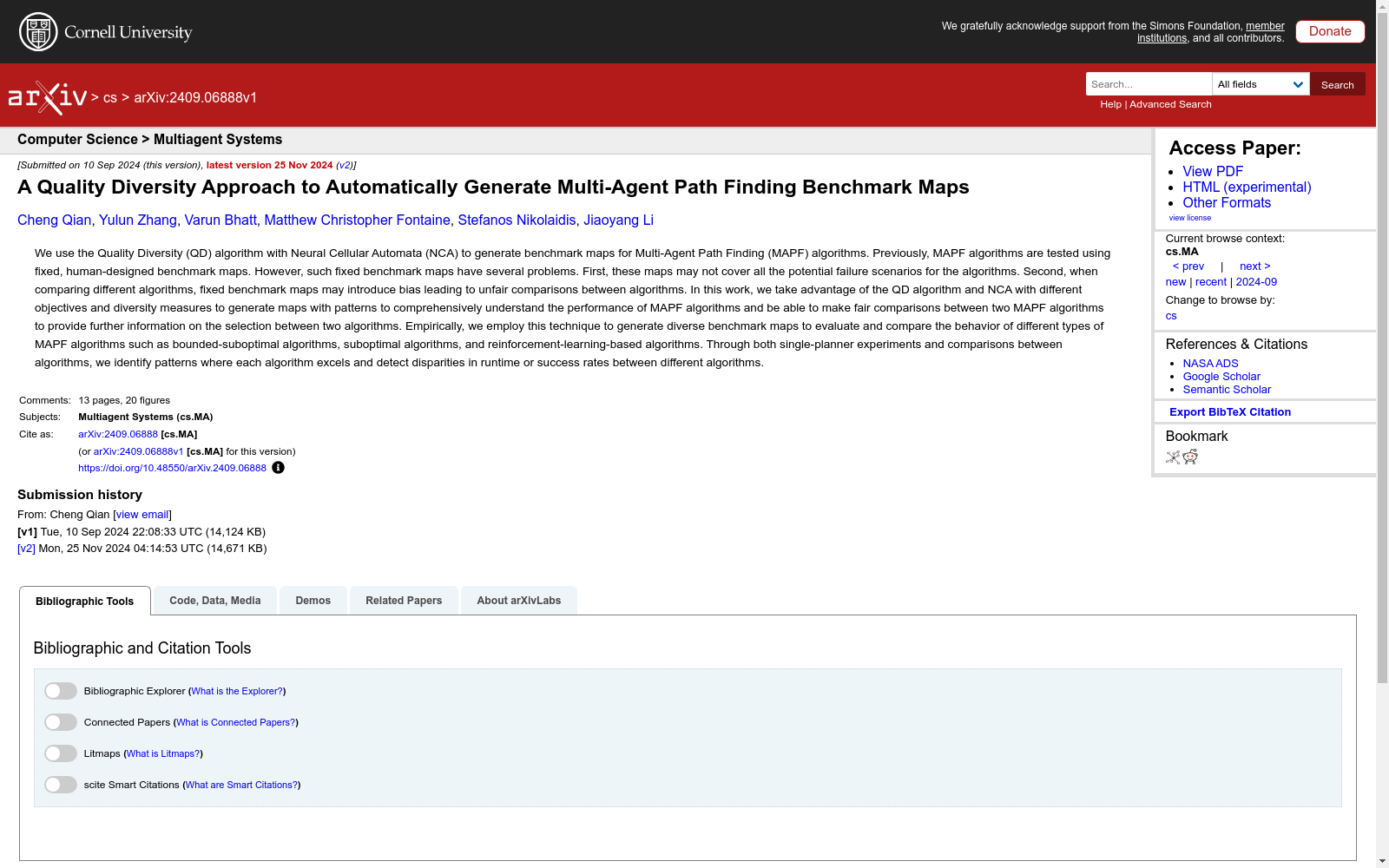Click view license link
The width and height of the screenshot is (1389, 868).
1190,218
